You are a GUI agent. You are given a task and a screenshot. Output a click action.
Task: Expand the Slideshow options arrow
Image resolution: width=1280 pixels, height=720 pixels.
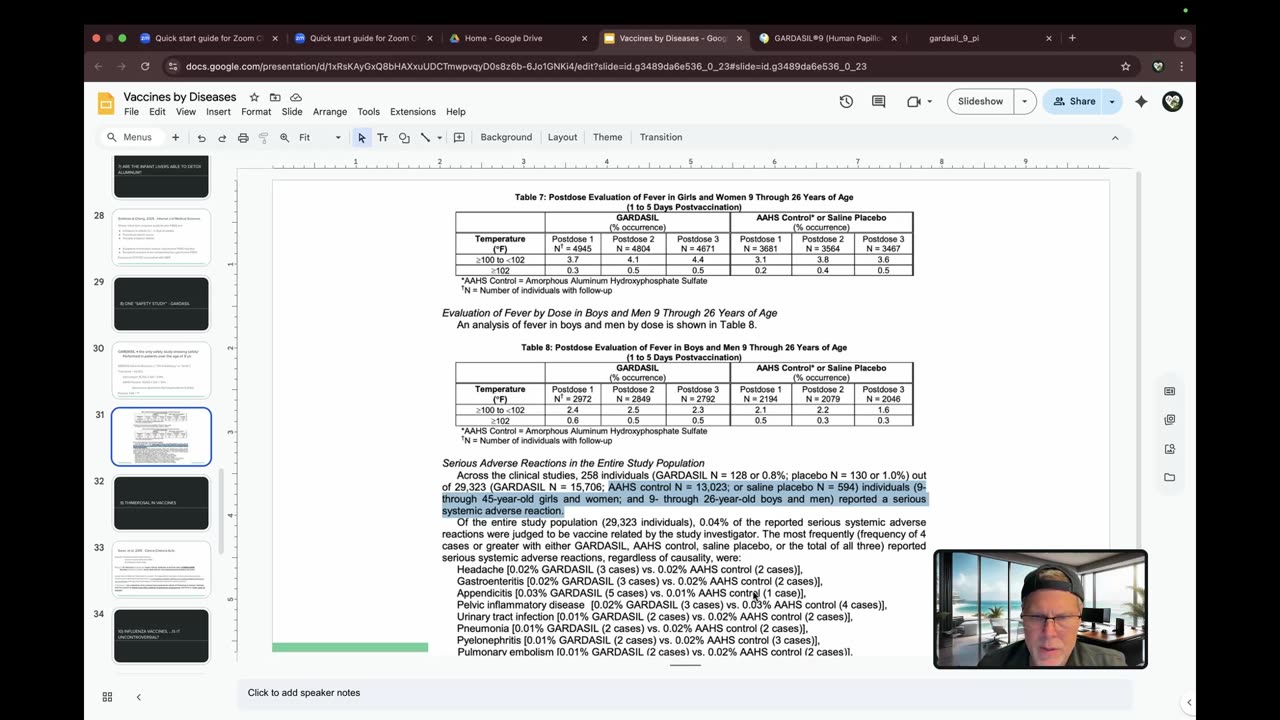[x=1024, y=101]
